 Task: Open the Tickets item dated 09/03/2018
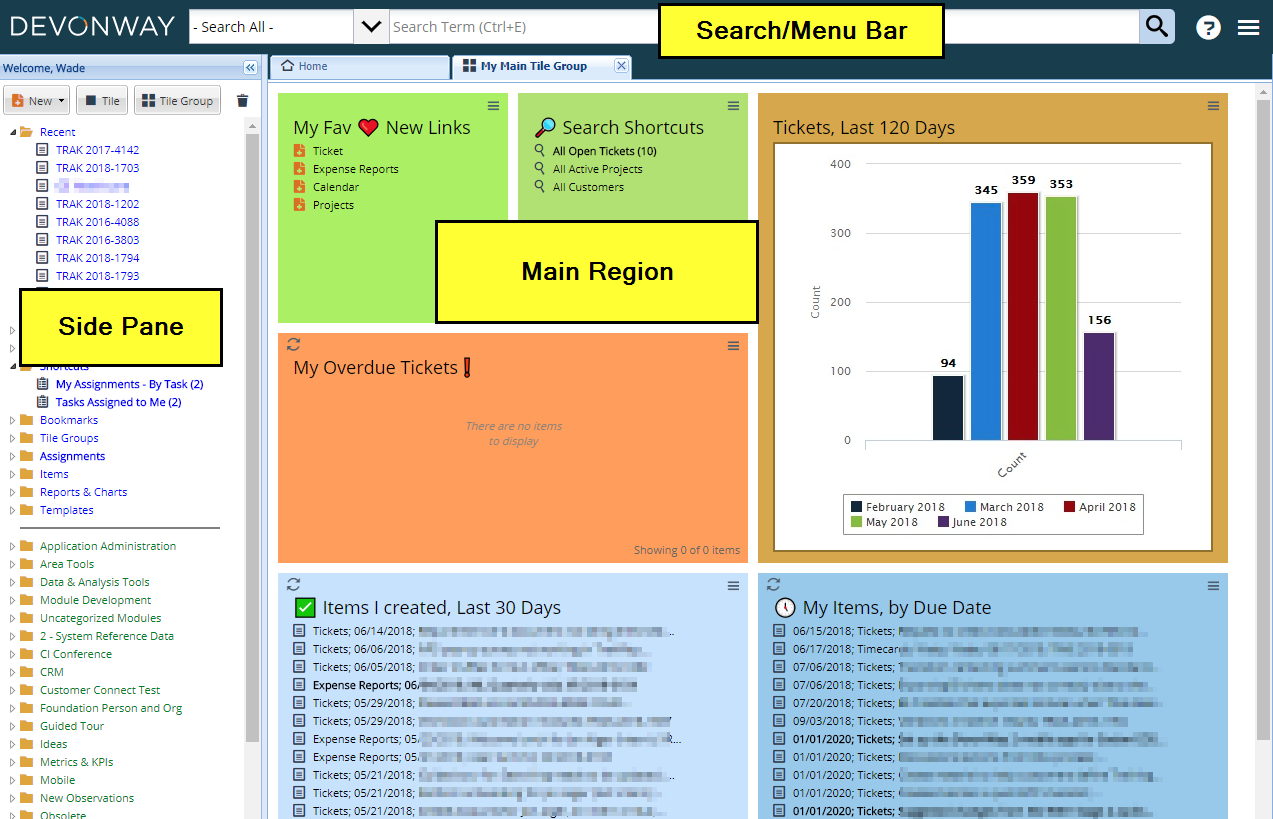[961, 721]
